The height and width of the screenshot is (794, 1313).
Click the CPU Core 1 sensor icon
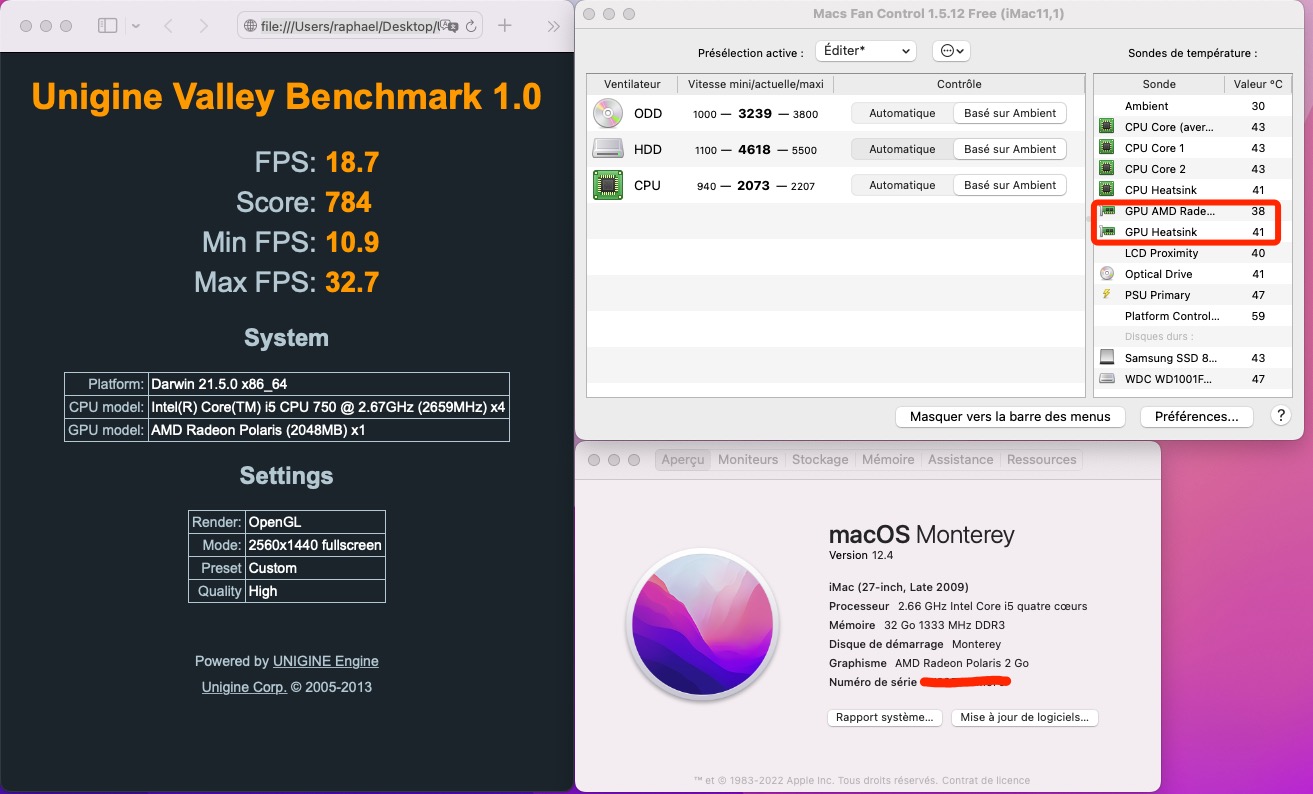tap(1106, 148)
